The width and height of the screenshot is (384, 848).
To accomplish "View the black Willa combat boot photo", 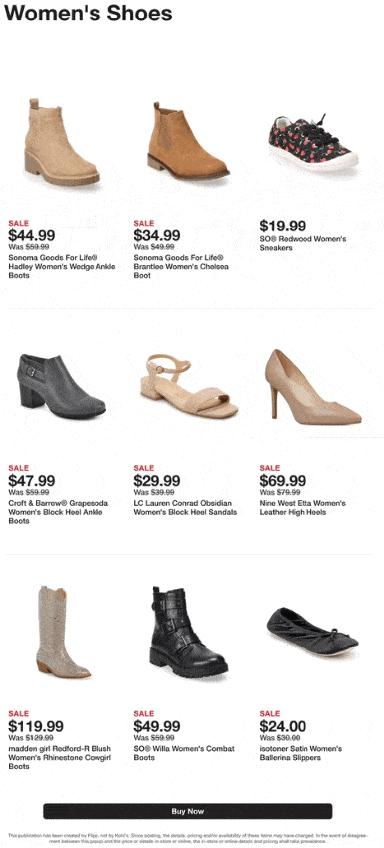I will [x=188, y=632].
